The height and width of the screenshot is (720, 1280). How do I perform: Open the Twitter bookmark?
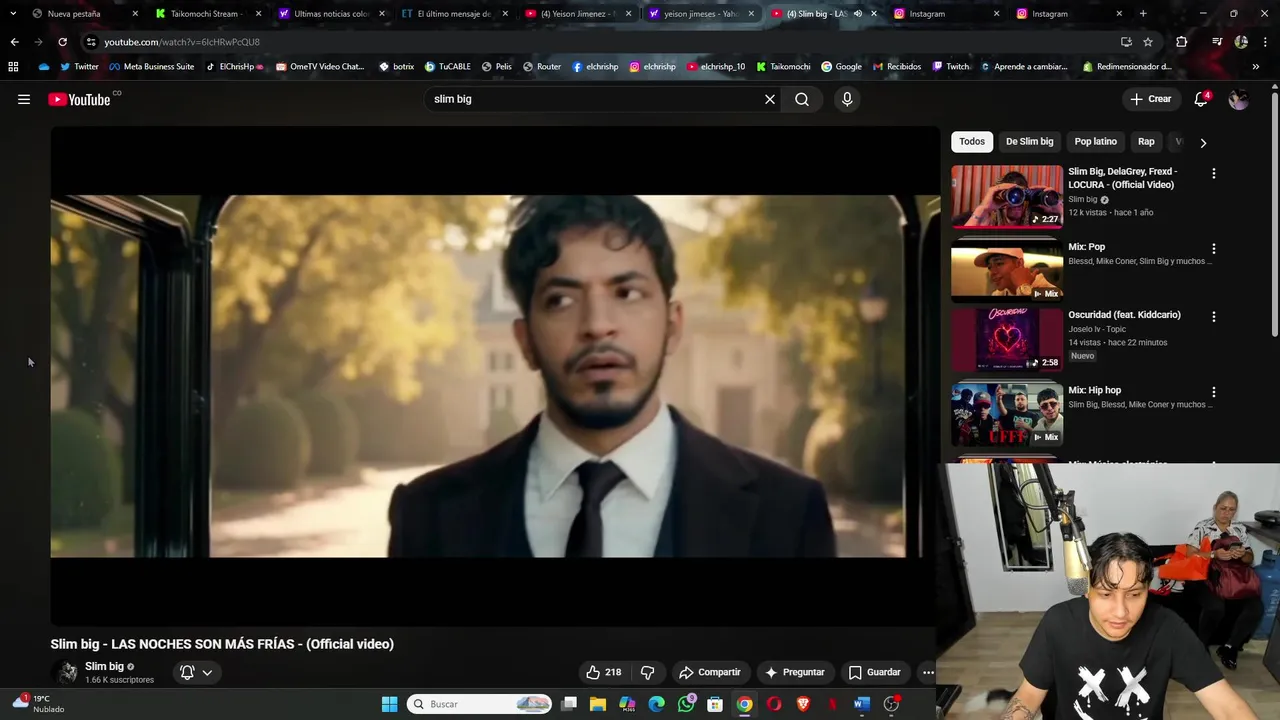[x=79, y=67]
